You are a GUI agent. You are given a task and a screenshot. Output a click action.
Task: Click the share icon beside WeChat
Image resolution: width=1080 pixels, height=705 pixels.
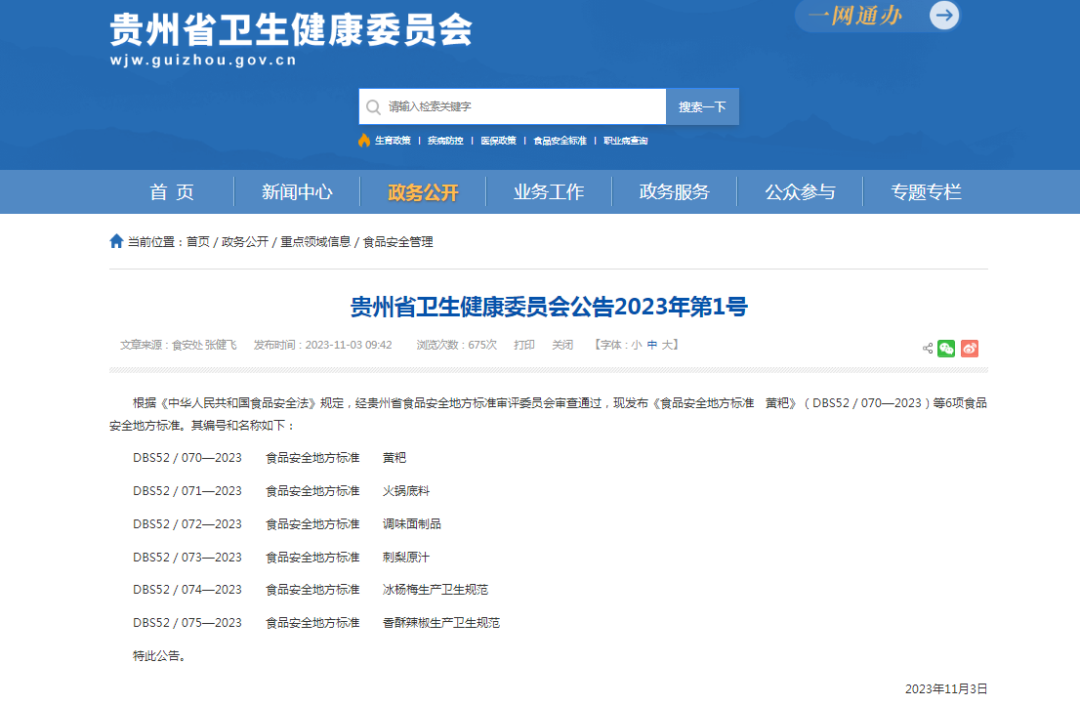927,348
